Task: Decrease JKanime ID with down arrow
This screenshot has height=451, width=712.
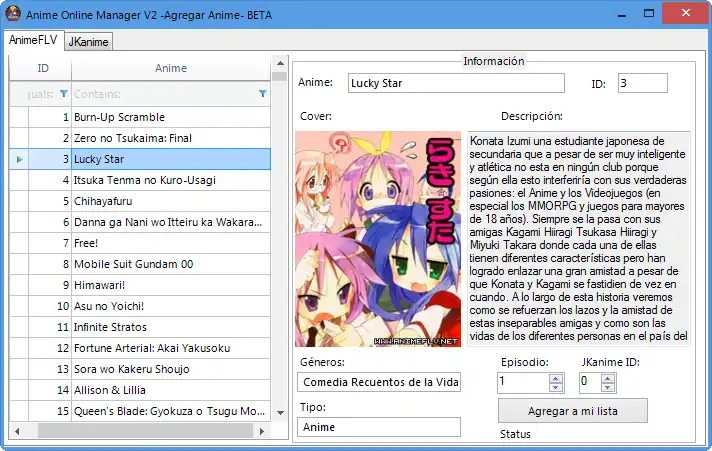Action: click(608, 387)
